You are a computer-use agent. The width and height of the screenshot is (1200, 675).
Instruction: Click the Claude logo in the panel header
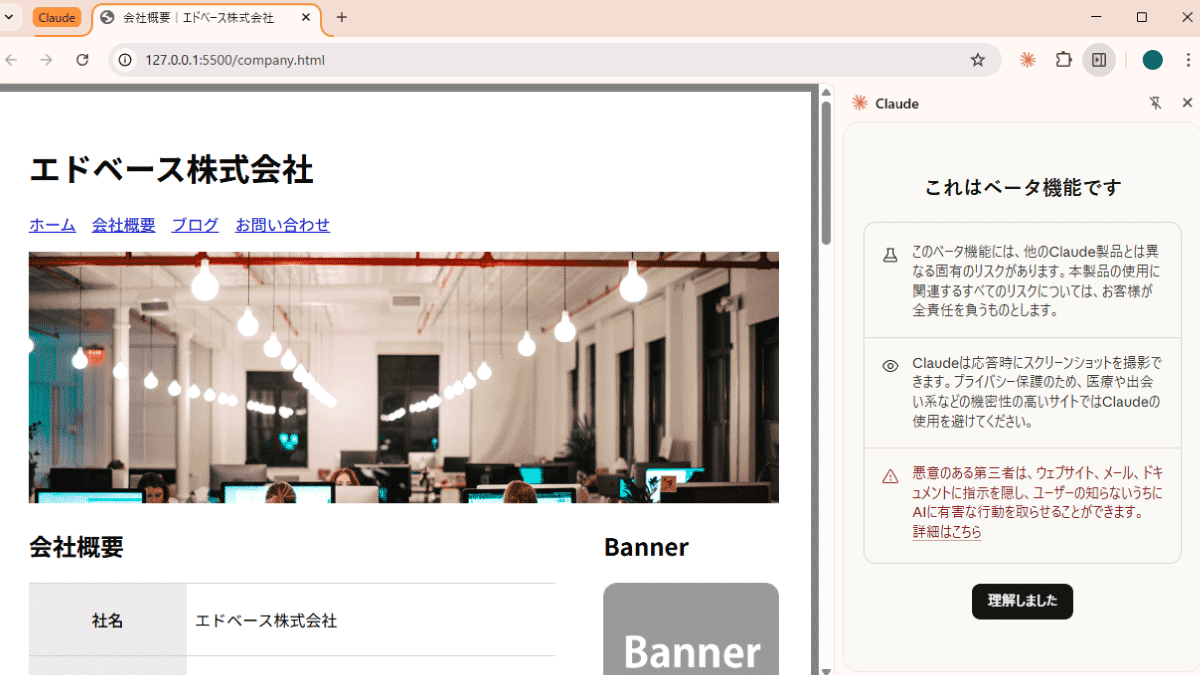[859, 103]
